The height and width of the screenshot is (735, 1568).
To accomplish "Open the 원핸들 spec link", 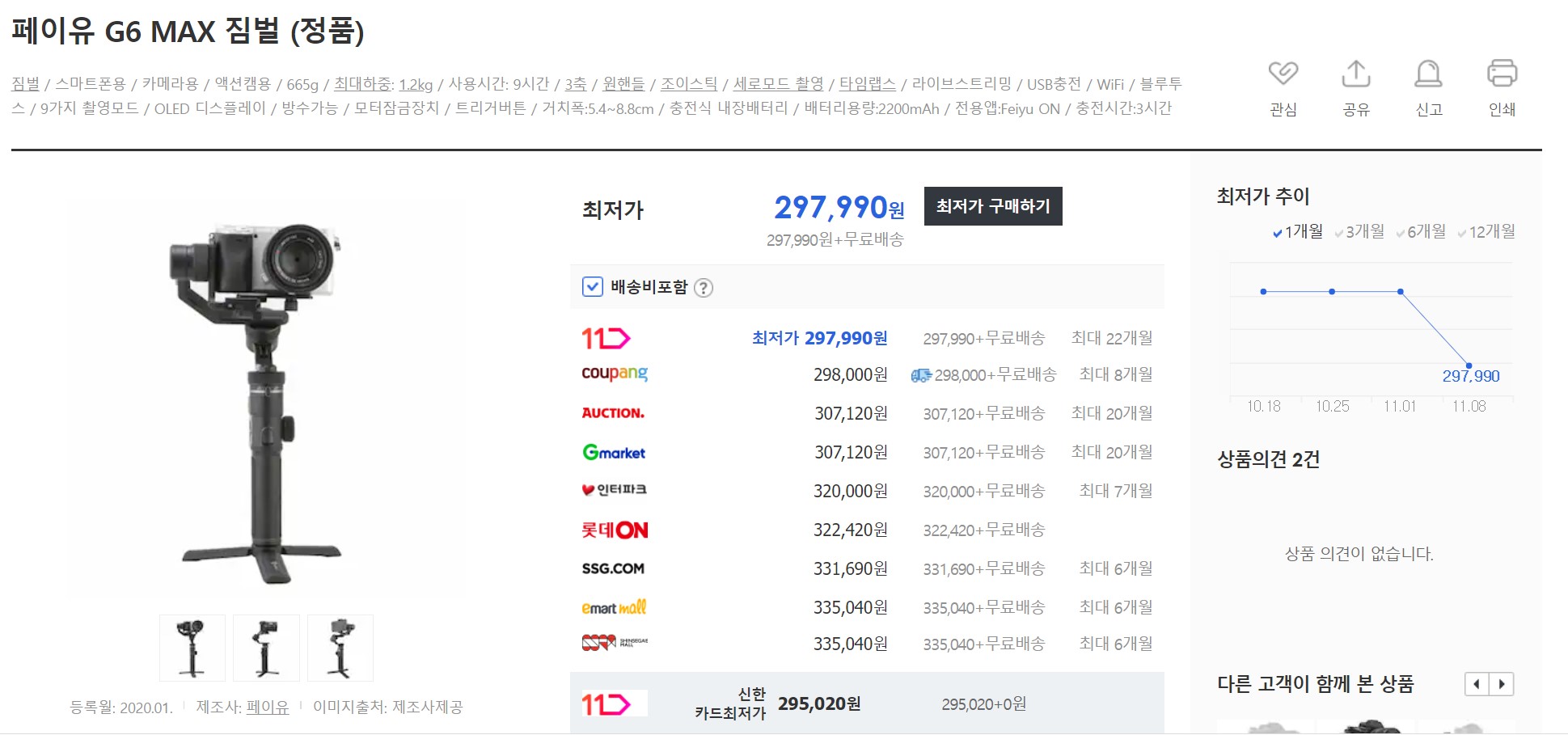I will 623,84.
